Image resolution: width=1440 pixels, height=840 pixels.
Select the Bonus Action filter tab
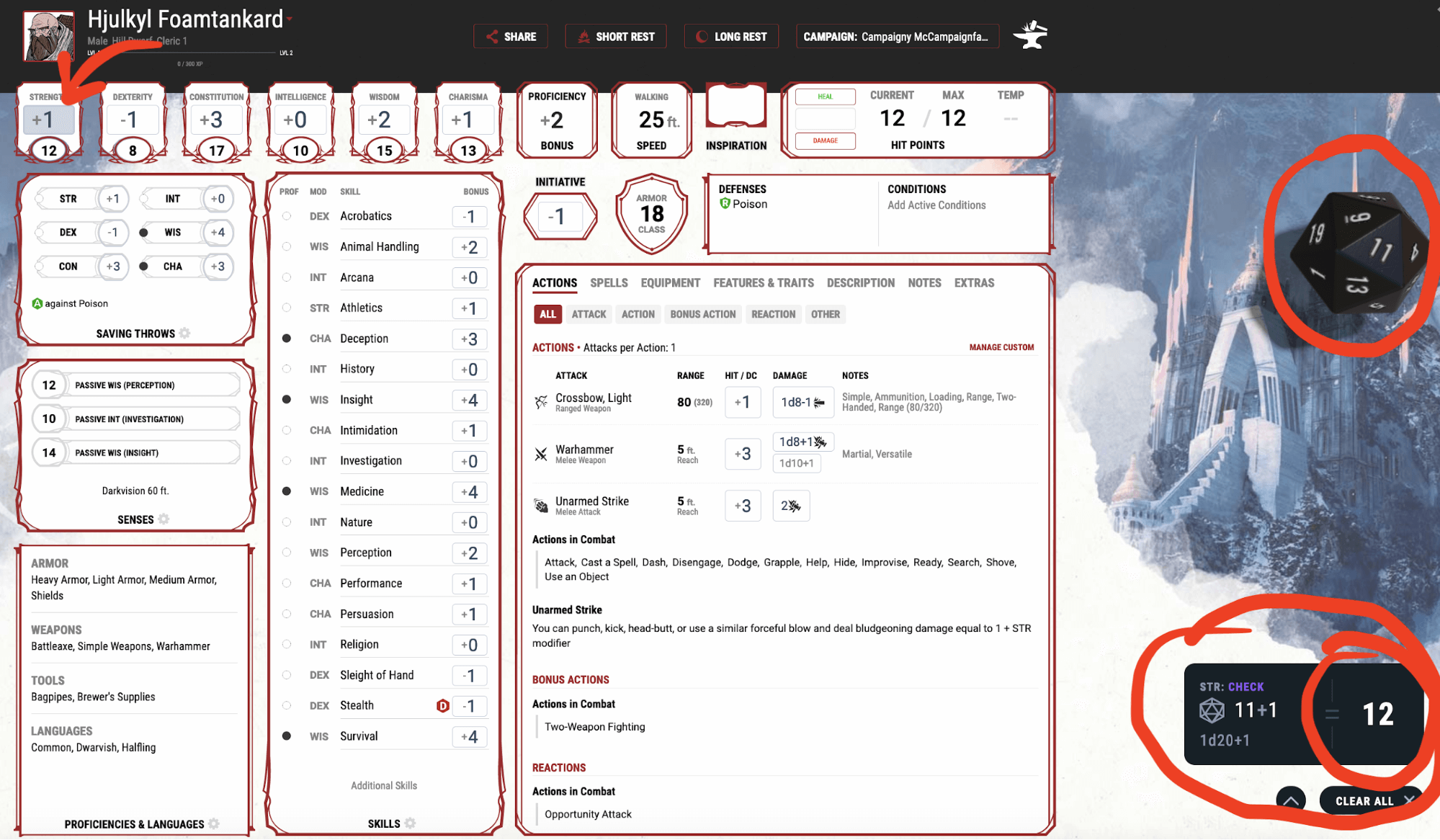(703, 314)
